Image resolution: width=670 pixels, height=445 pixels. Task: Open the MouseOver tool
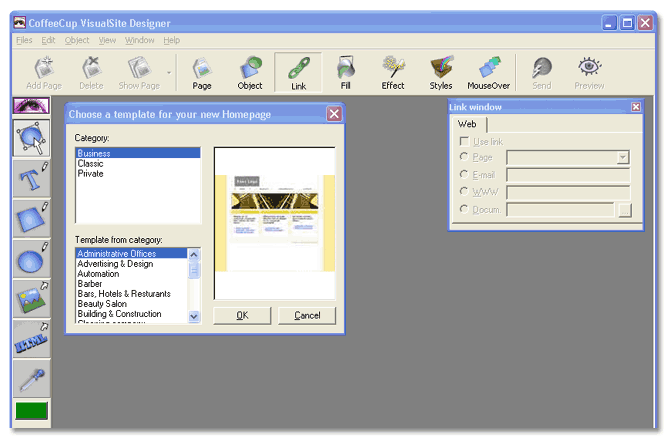(x=488, y=73)
